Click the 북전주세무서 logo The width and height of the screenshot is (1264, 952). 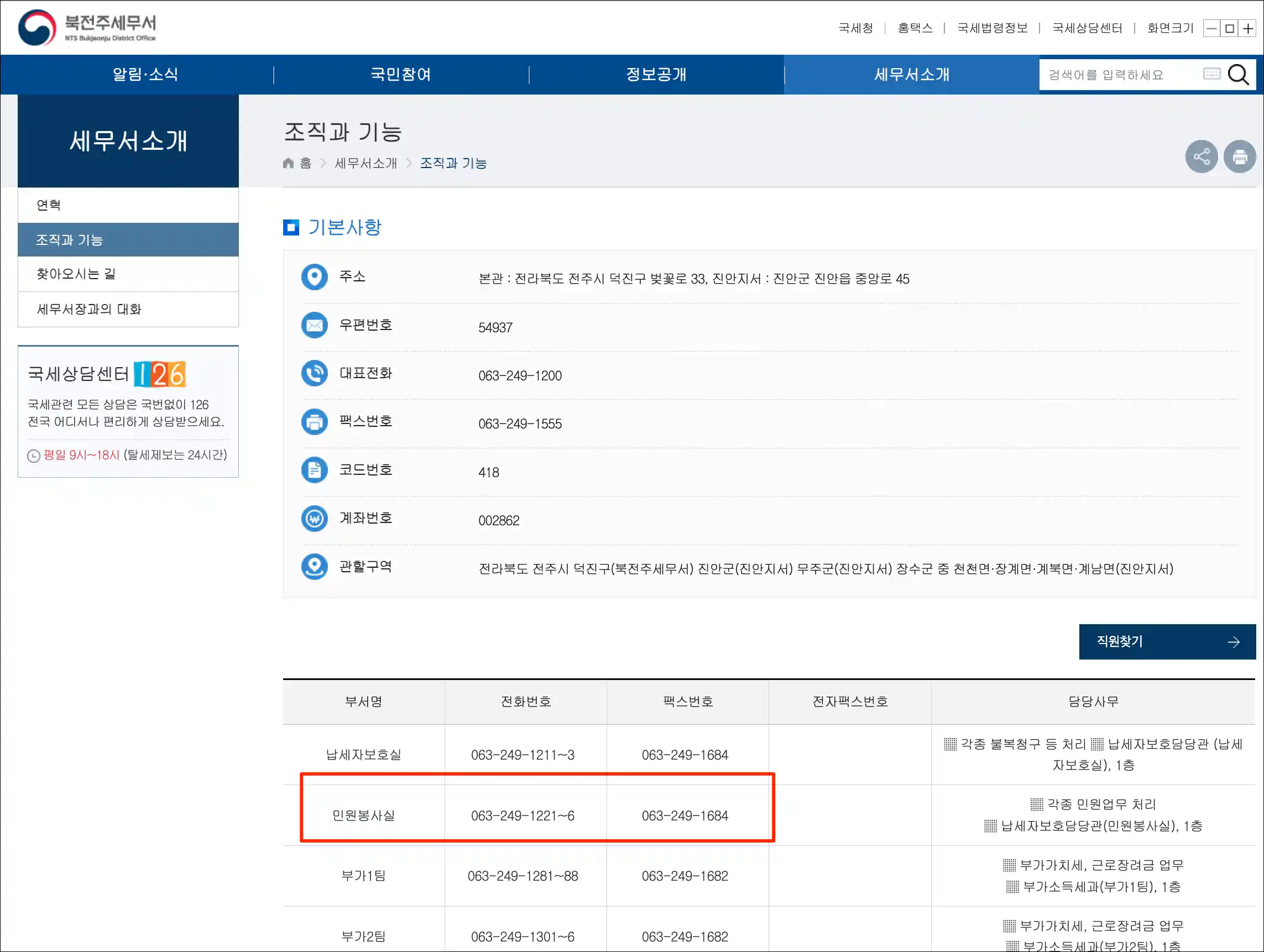87,28
